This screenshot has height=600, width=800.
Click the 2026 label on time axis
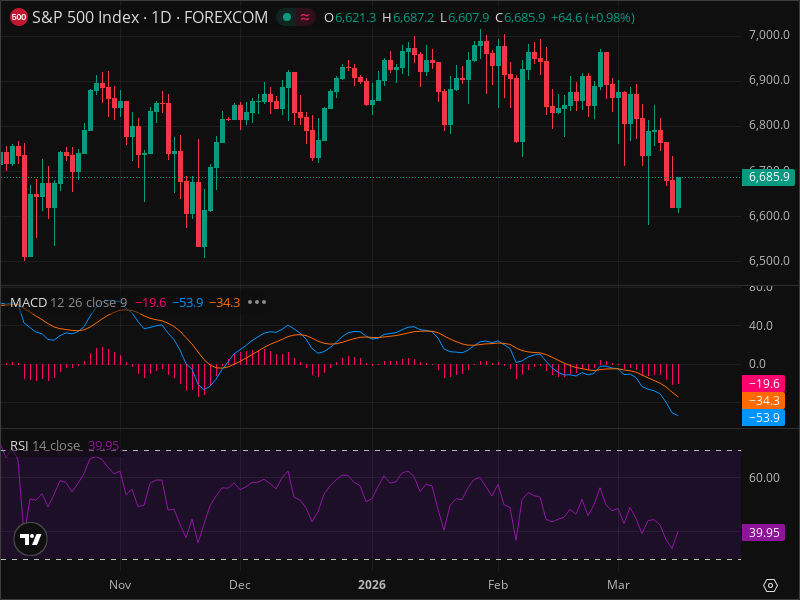tap(372, 585)
